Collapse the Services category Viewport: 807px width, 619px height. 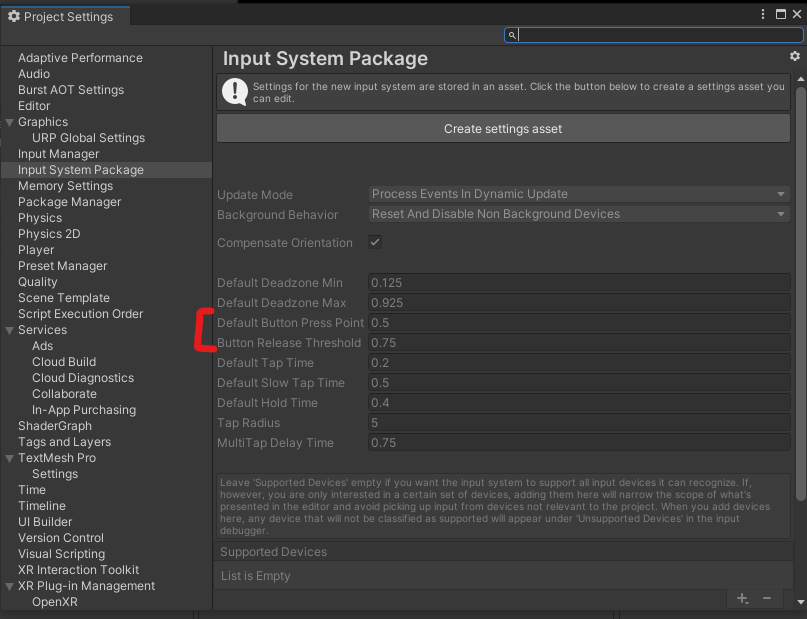pyautogui.click(x=9, y=330)
